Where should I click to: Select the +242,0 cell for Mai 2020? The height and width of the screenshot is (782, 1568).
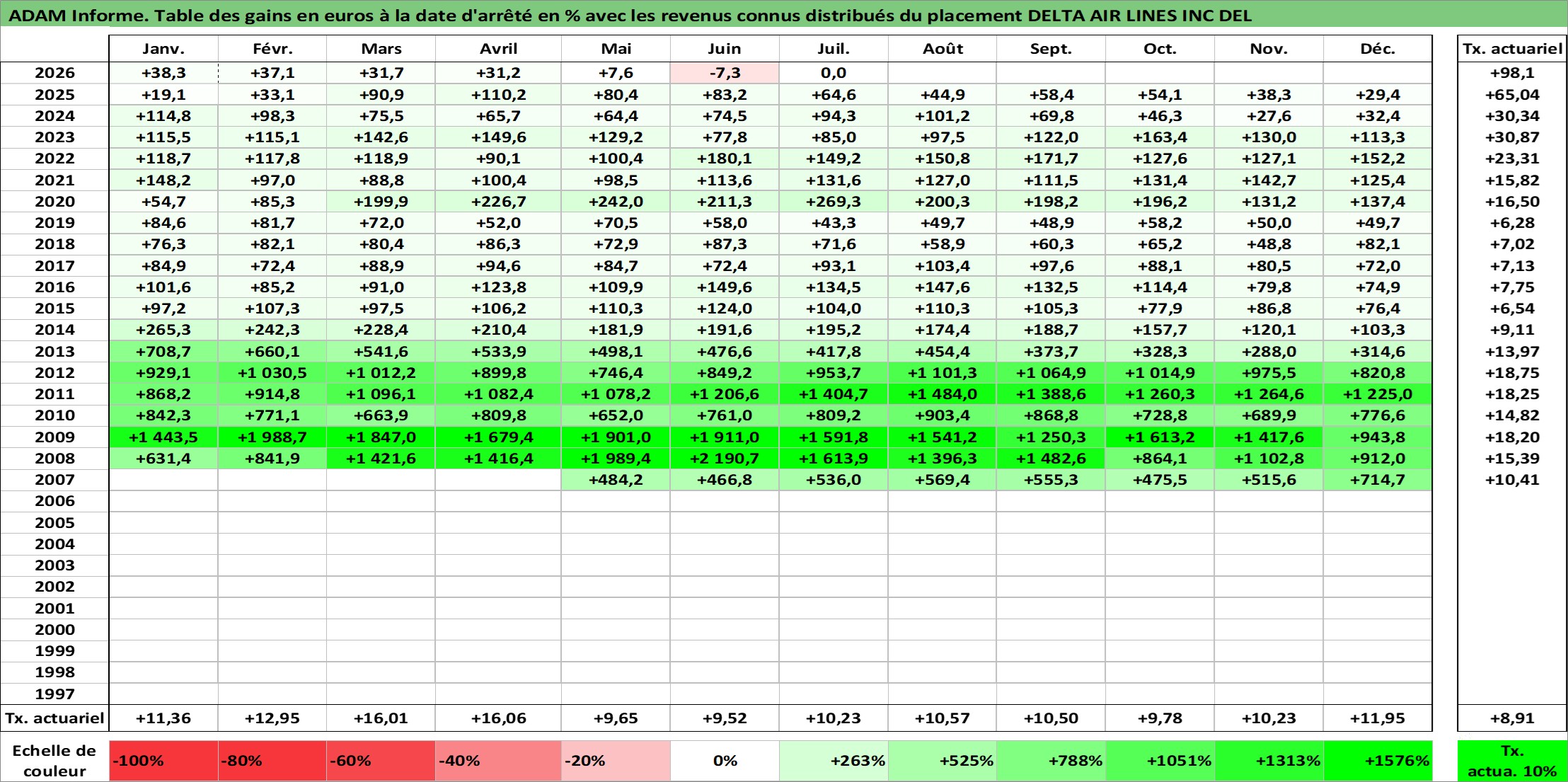(616, 202)
